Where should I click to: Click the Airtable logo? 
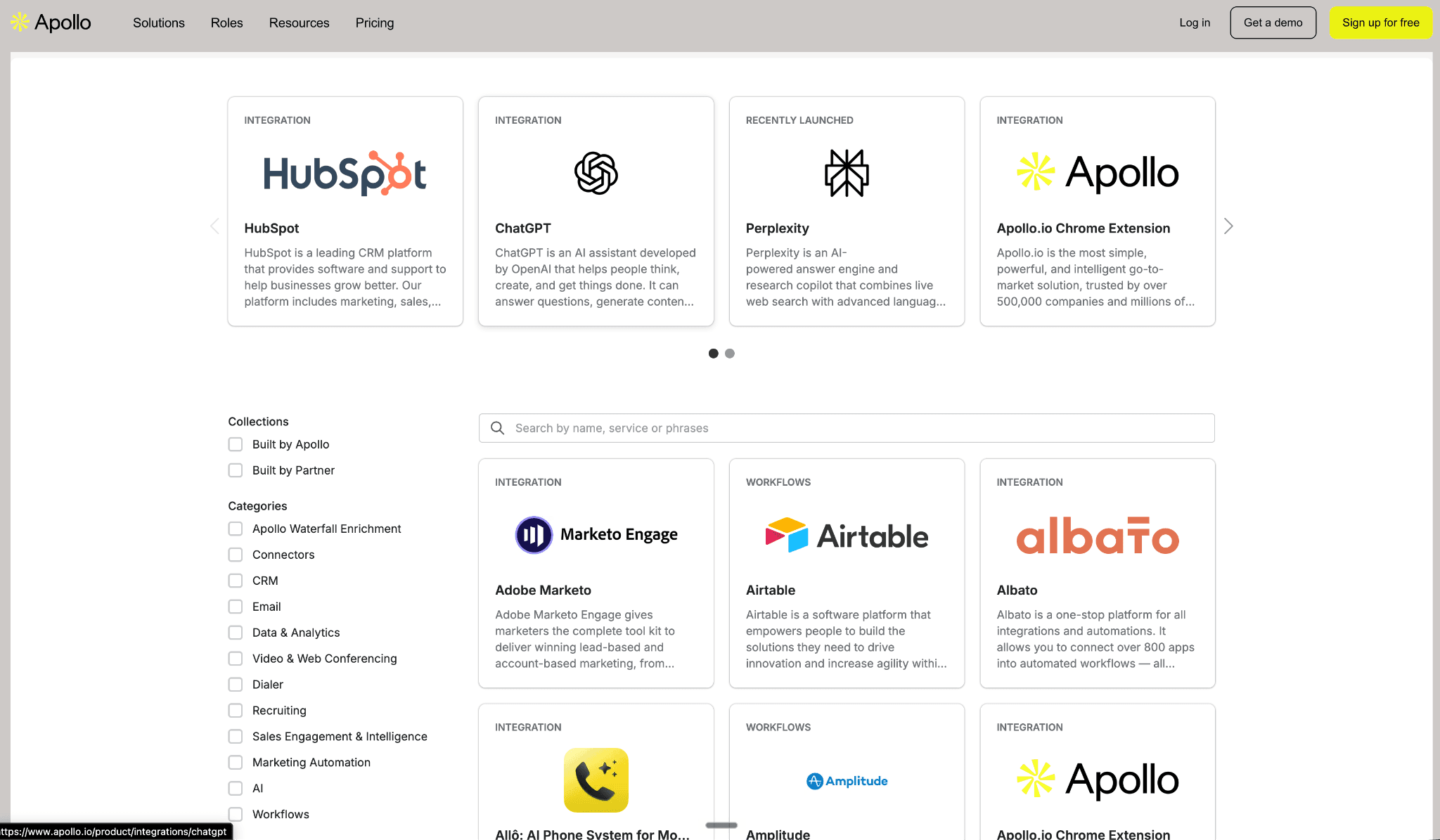[847, 536]
